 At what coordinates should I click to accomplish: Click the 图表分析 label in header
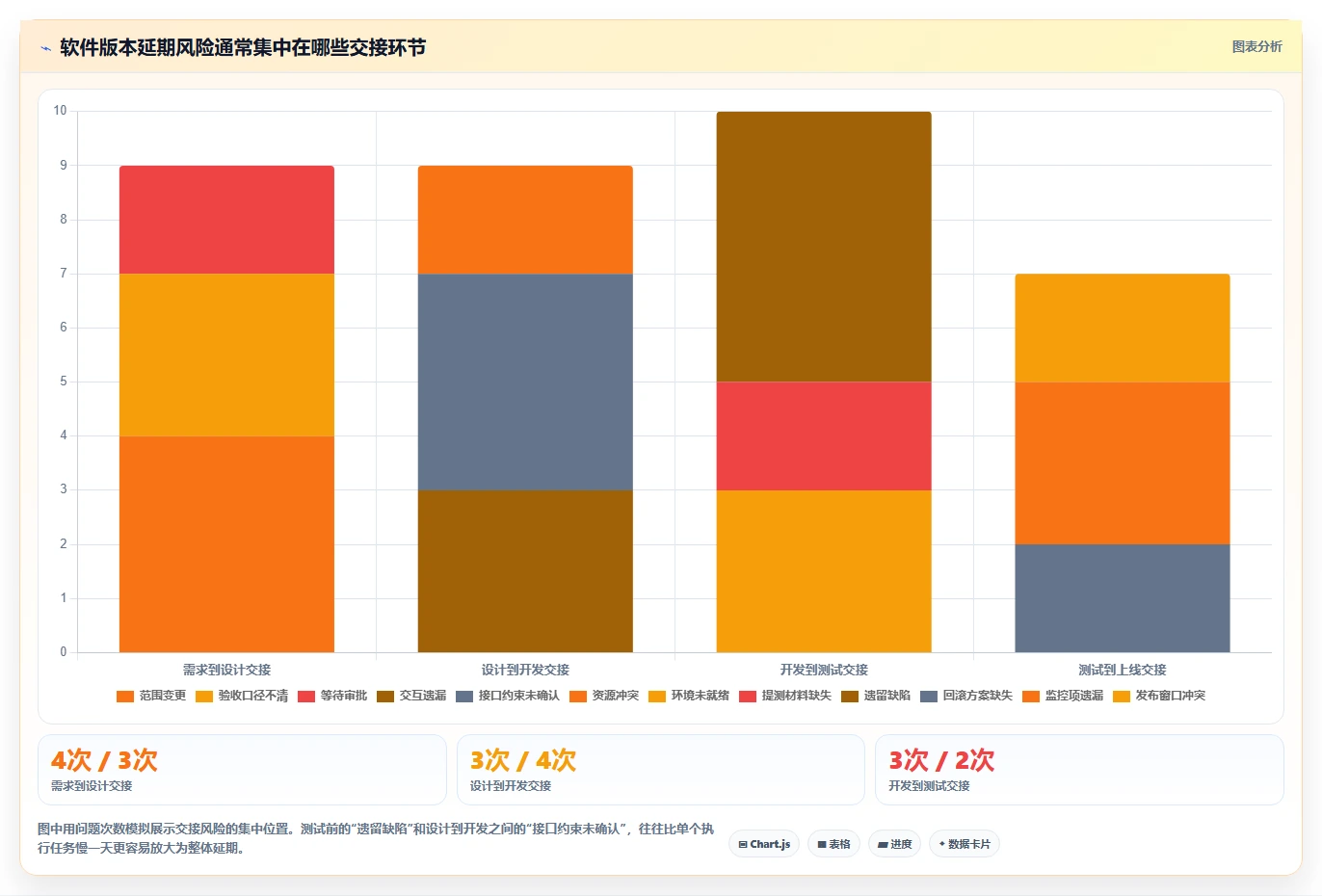pyautogui.click(x=1256, y=46)
